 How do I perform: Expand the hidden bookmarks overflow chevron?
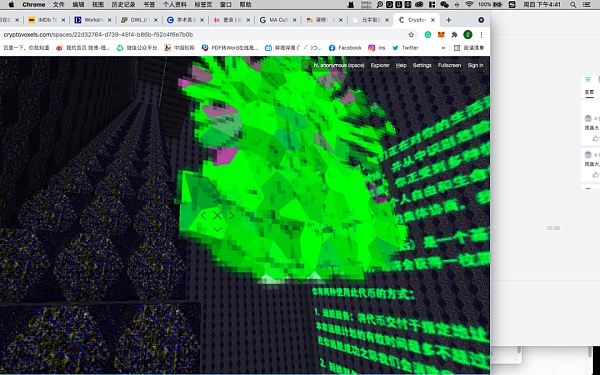(443, 48)
